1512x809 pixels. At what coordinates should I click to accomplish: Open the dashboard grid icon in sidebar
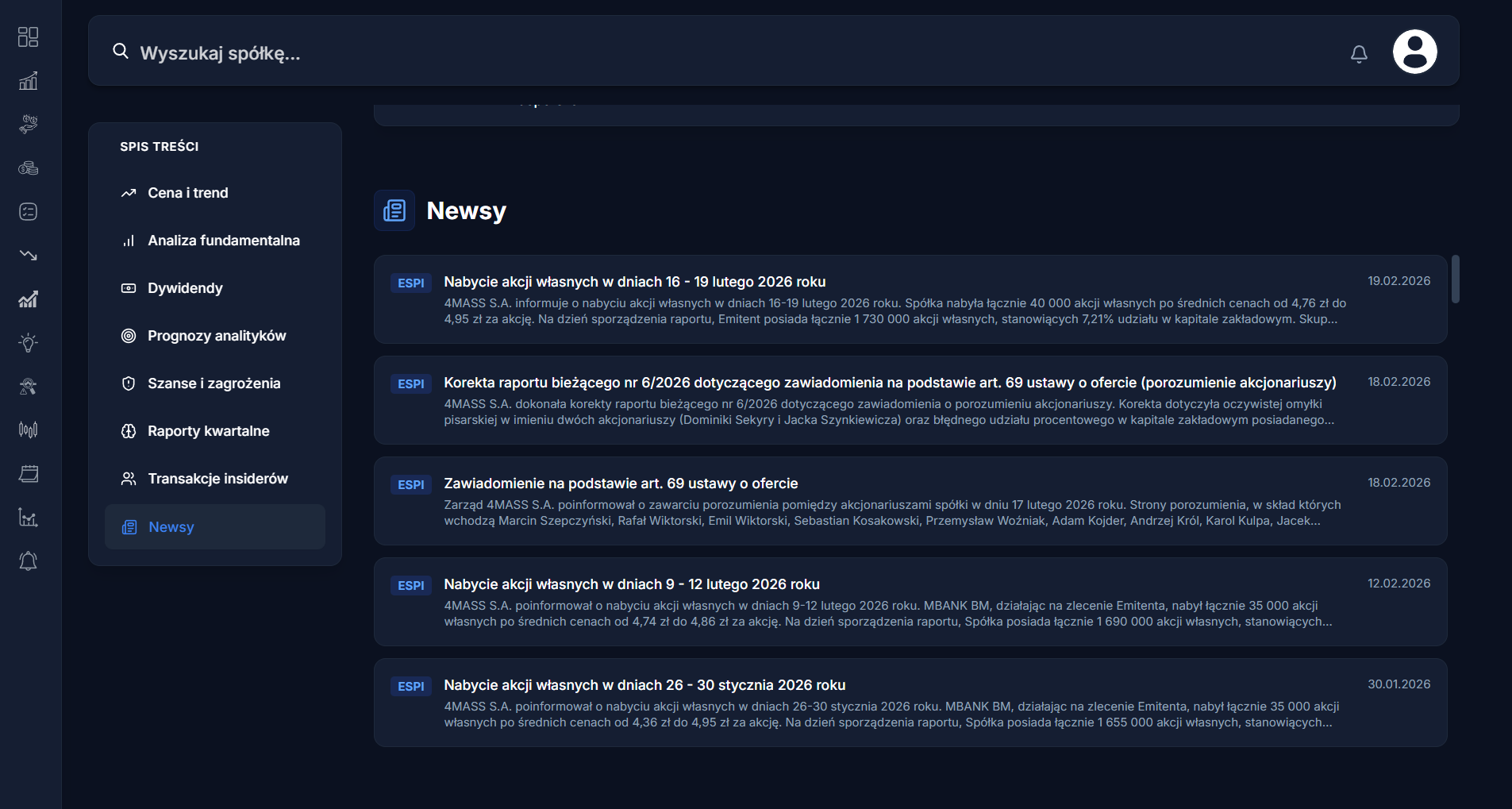tap(29, 37)
